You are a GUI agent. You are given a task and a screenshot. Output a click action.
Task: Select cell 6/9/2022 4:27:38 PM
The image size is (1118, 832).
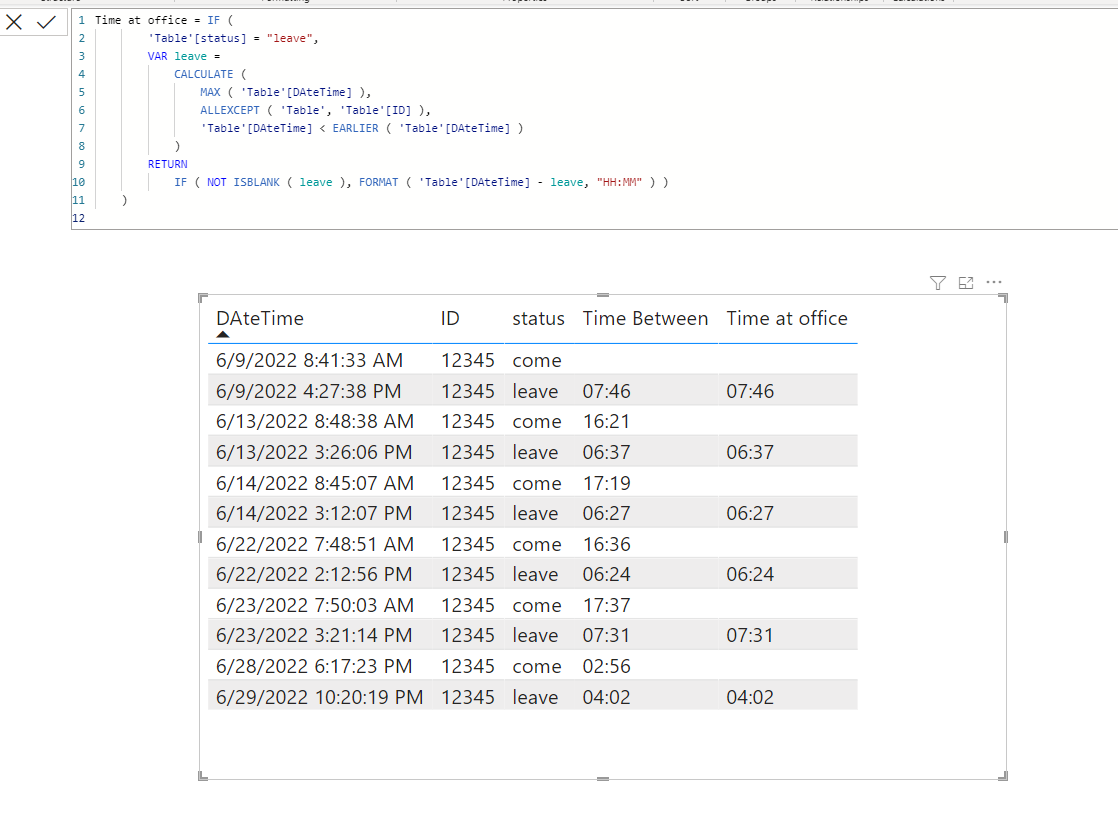click(309, 391)
